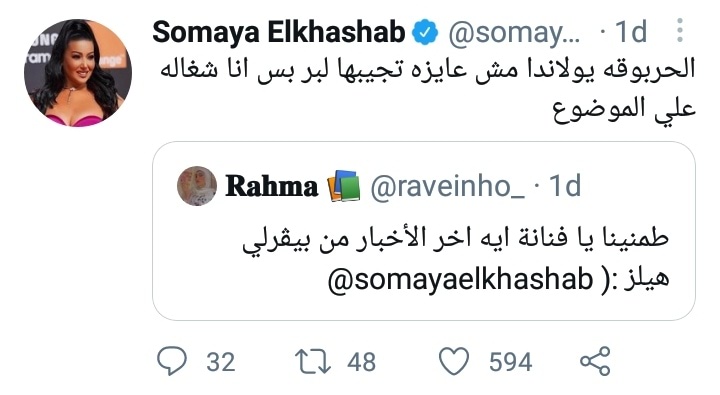This screenshot has width=720, height=395.
Task: Open Rahma's small avatar in the quoted tweet
Action: pos(197,186)
